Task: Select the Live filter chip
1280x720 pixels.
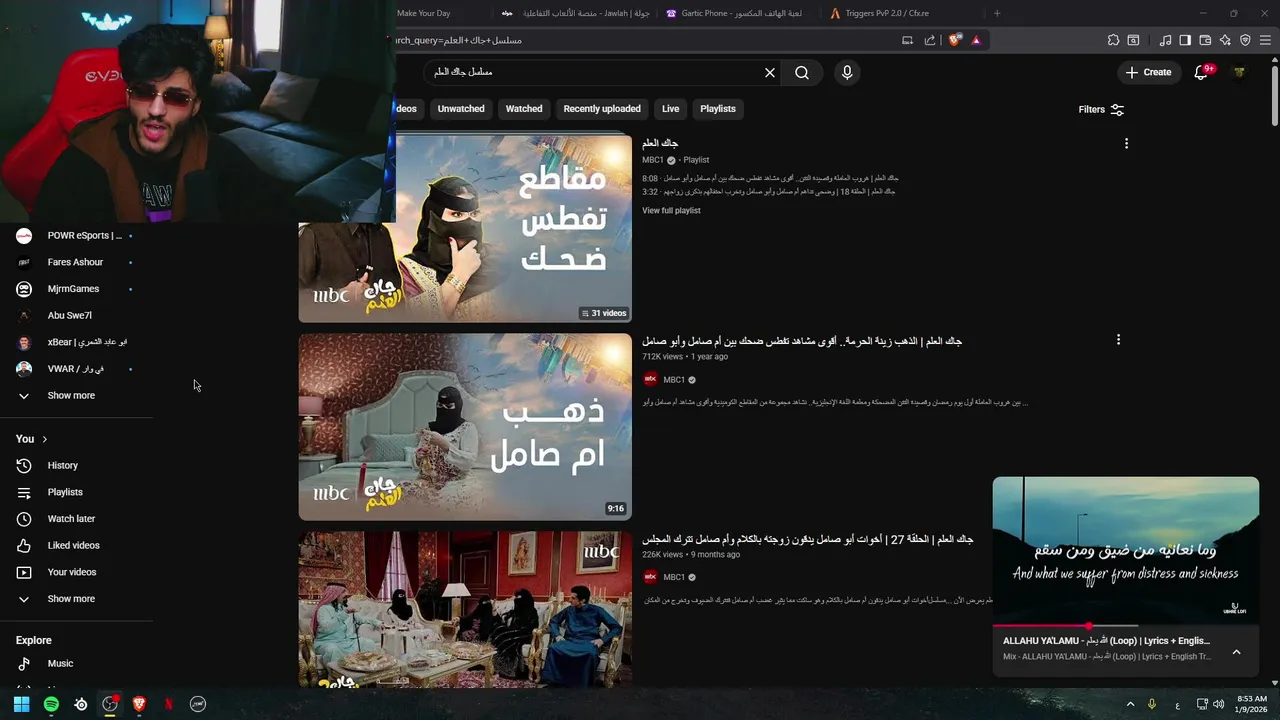Action: click(670, 109)
